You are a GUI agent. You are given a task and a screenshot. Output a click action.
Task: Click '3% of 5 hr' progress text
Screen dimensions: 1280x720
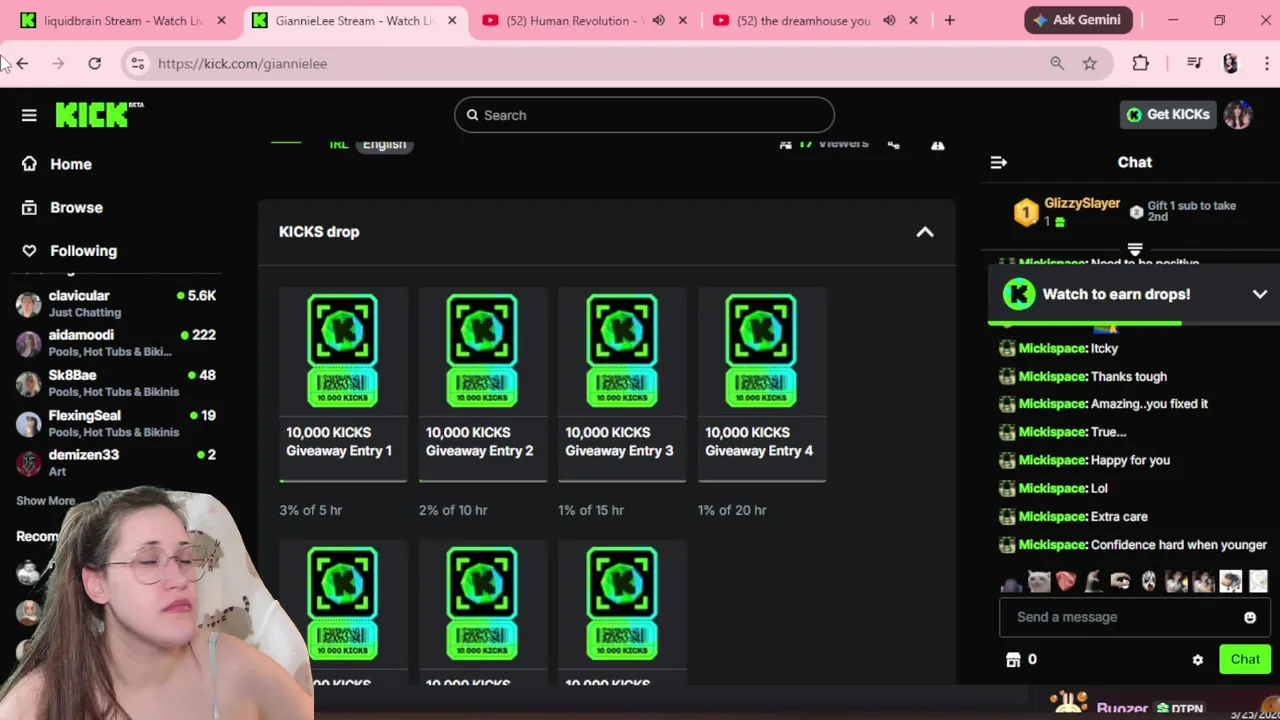310,510
